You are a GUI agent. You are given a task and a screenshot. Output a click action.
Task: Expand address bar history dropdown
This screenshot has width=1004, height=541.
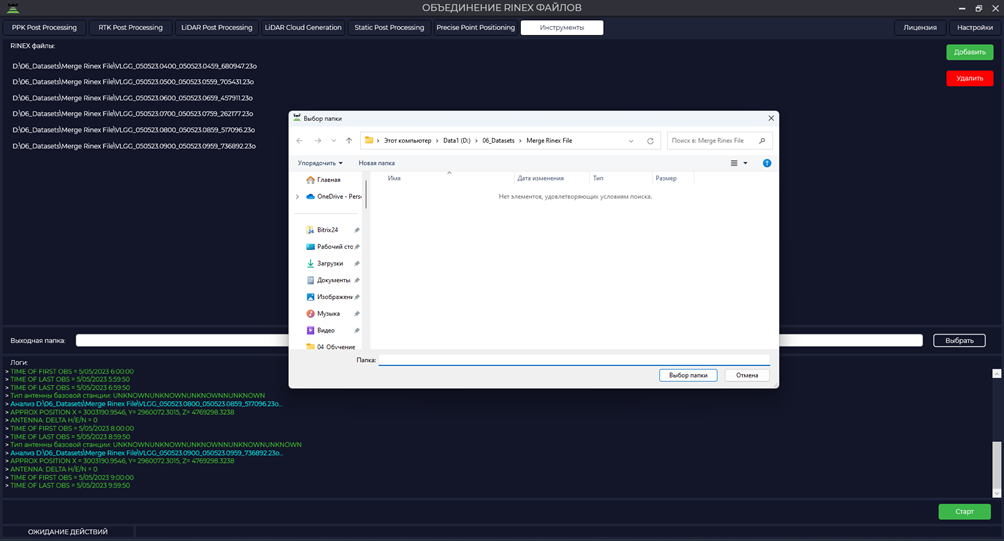coord(631,141)
